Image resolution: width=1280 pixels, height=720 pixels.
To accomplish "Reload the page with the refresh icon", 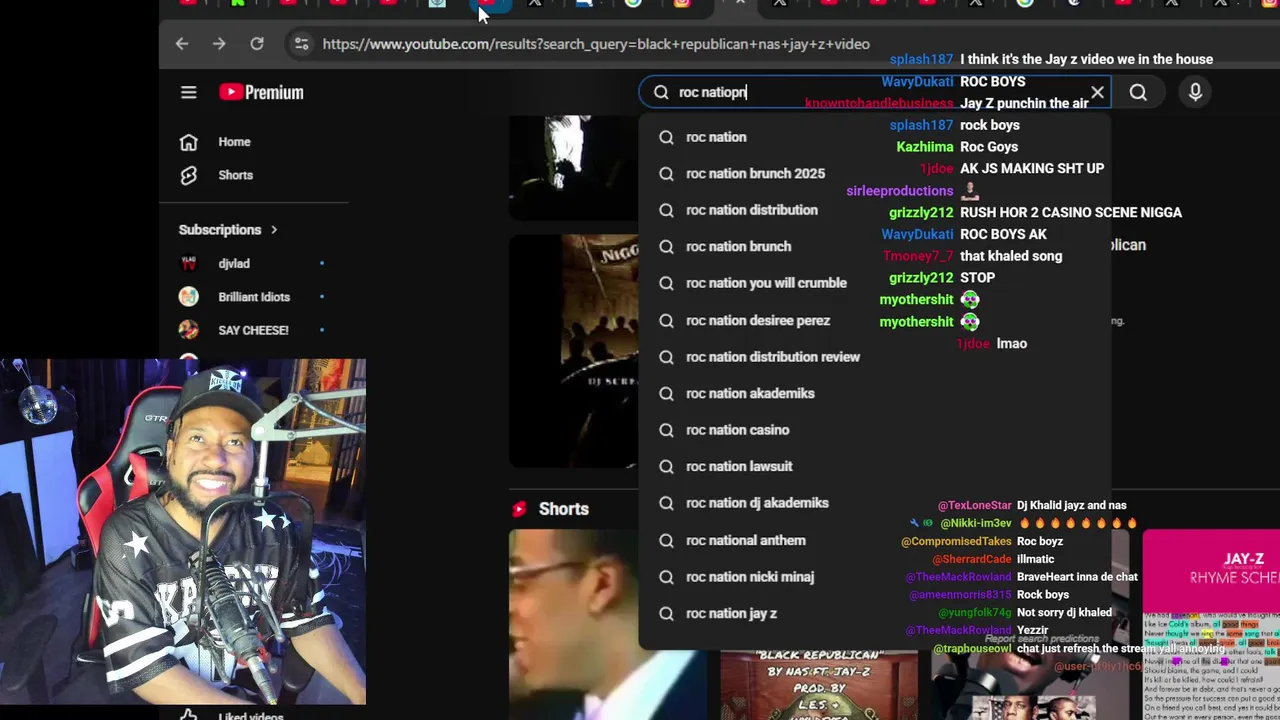I will 257,44.
